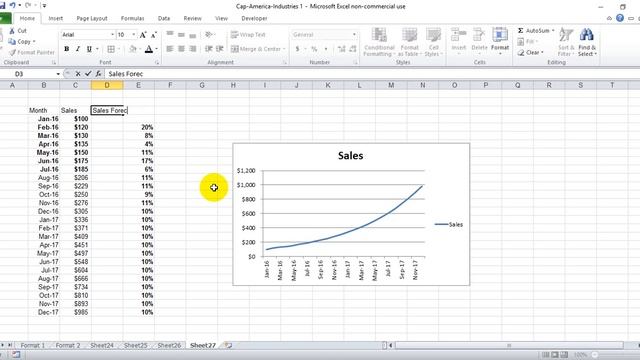Open the Font dialog launcher
Image resolution: width=640 pixels, height=360 pixels.
157,62
